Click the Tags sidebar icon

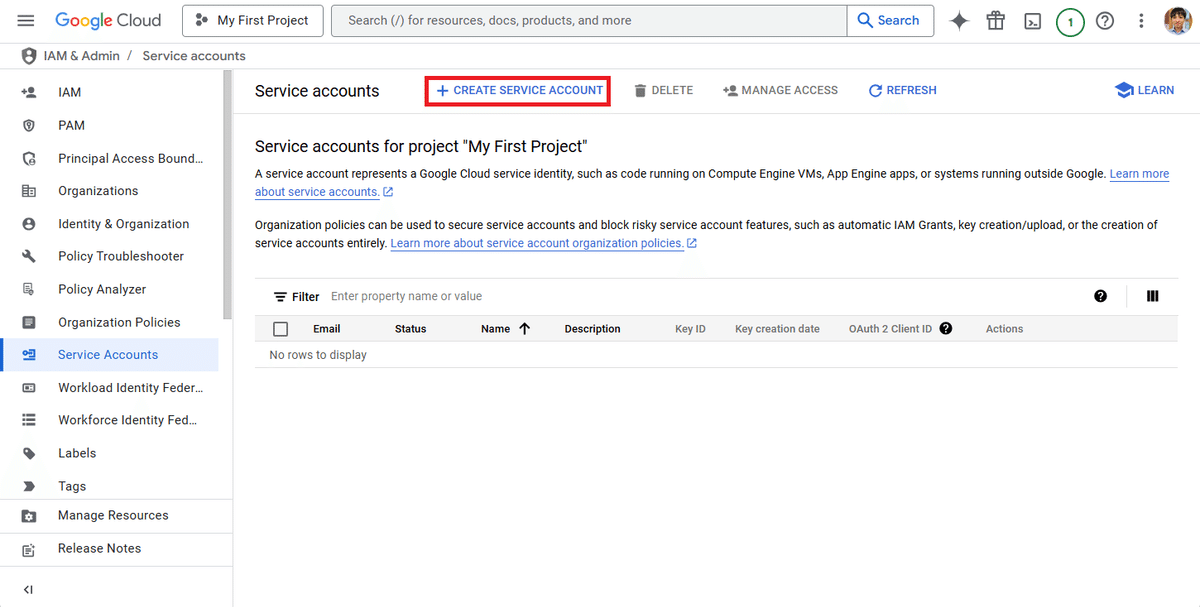29,486
